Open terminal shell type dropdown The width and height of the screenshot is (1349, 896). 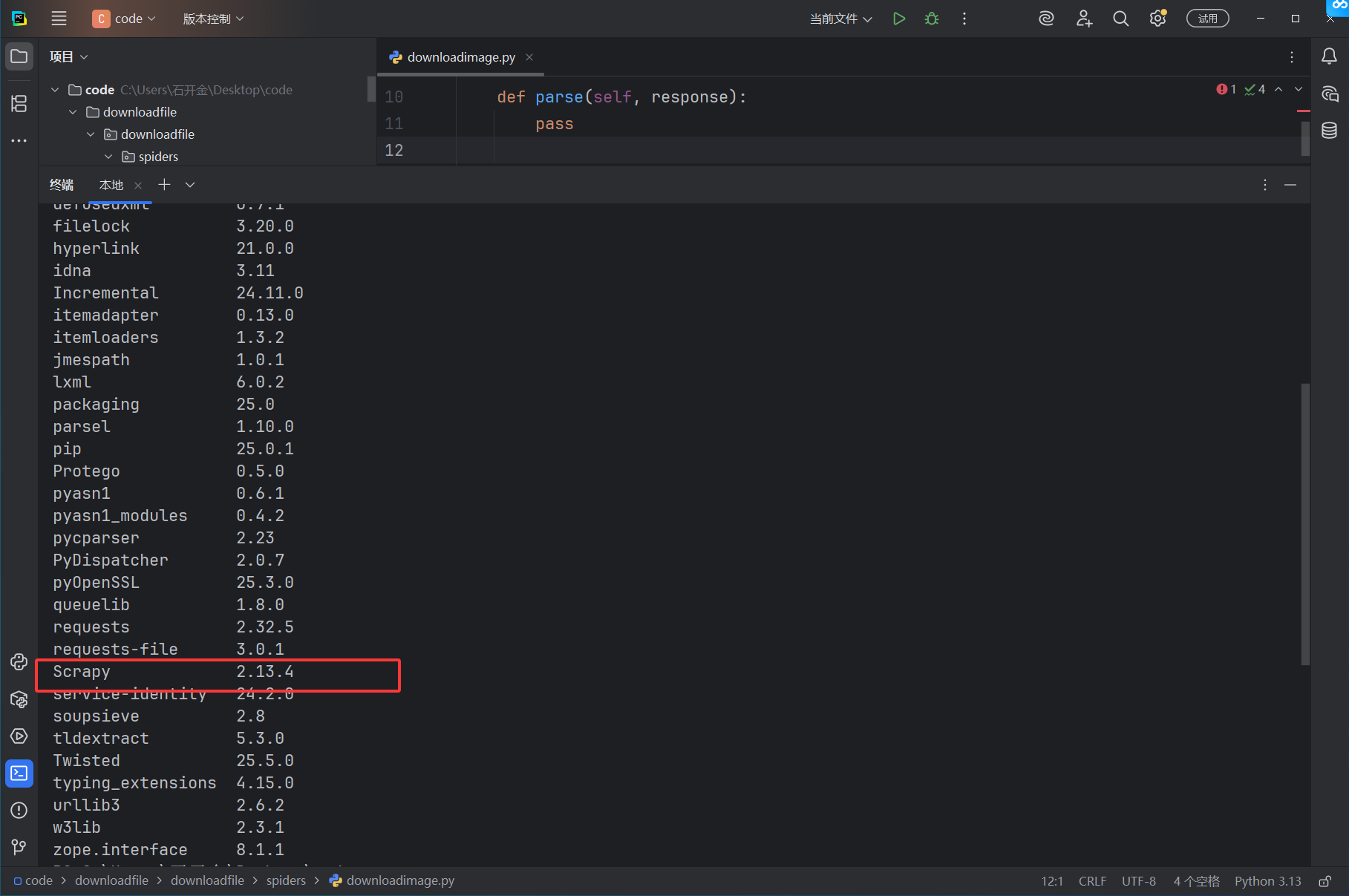pyautogui.click(x=190, y=184)
